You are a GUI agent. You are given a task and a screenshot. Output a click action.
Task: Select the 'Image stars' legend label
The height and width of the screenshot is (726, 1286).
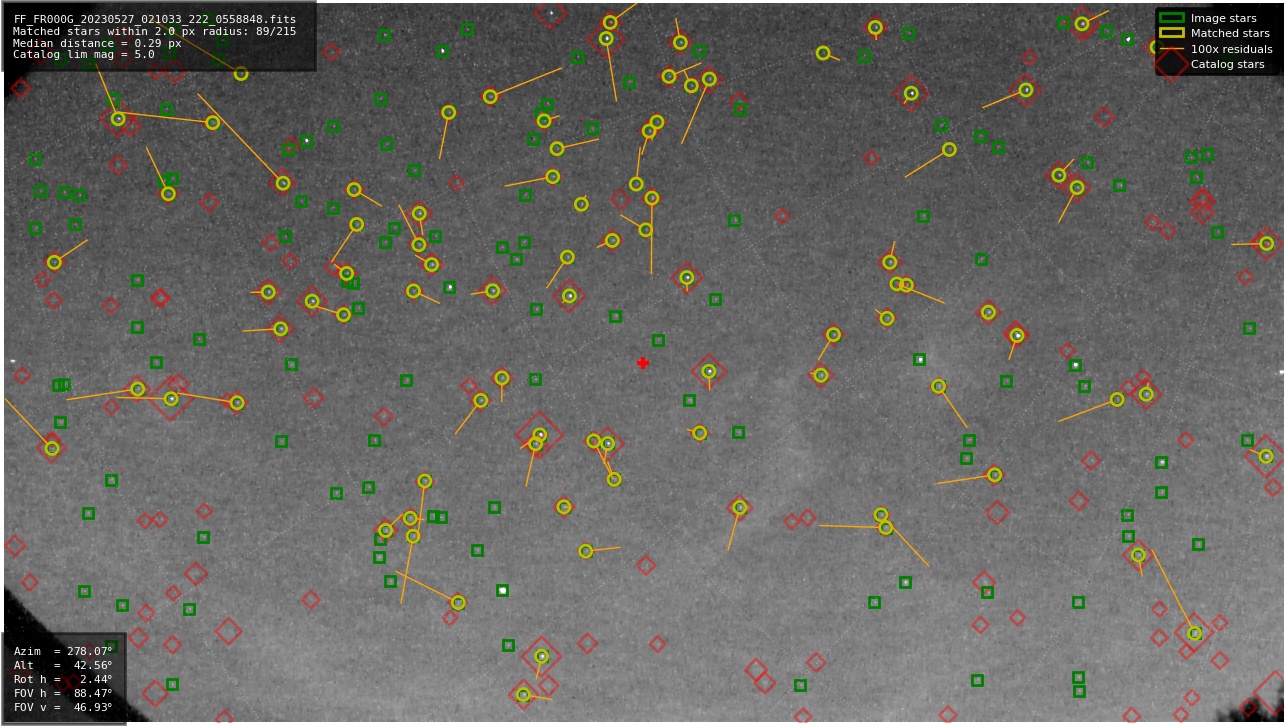1223,18
